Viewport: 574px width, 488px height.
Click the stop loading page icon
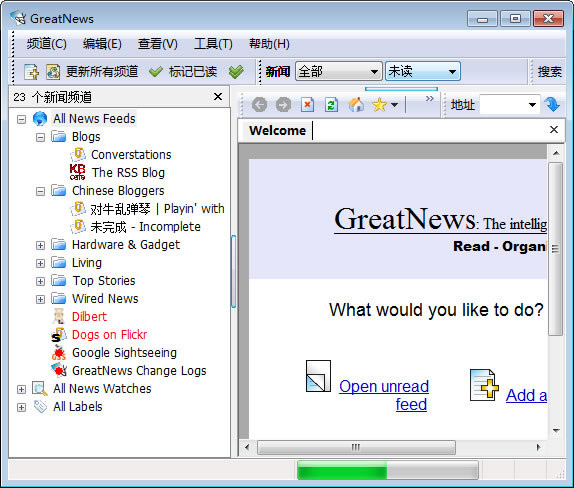point(308,105)
